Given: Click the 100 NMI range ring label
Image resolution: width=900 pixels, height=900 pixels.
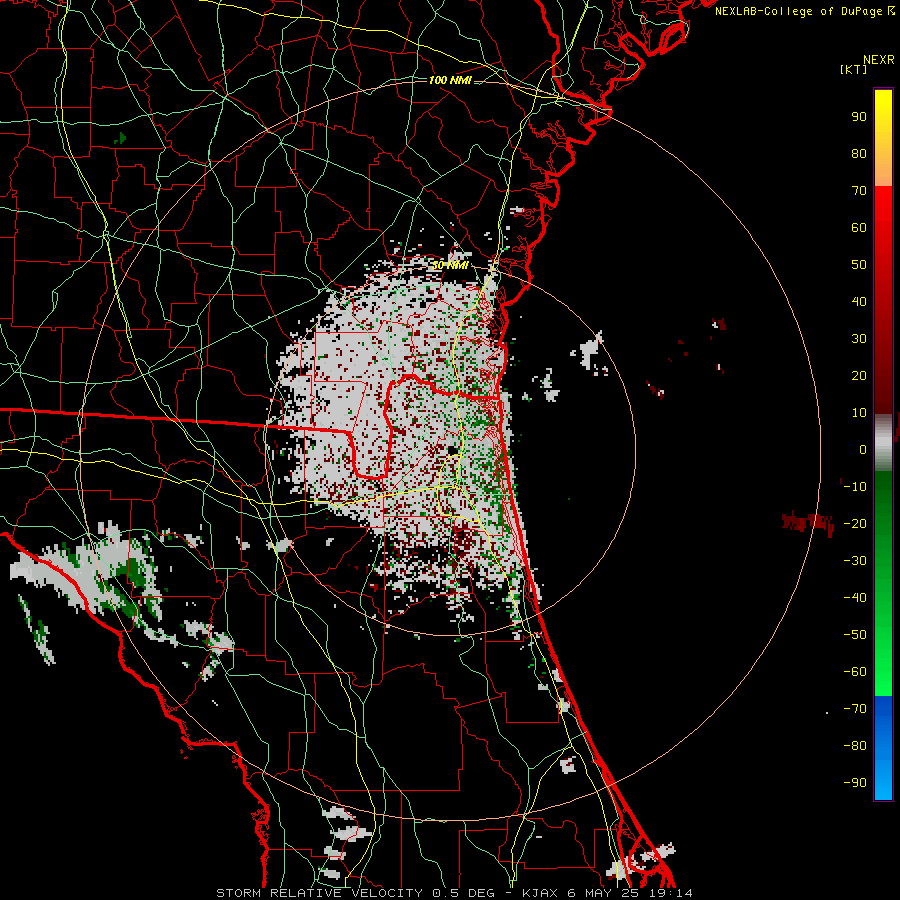Looking at the screenshot, I should click(x=450, y=80).
